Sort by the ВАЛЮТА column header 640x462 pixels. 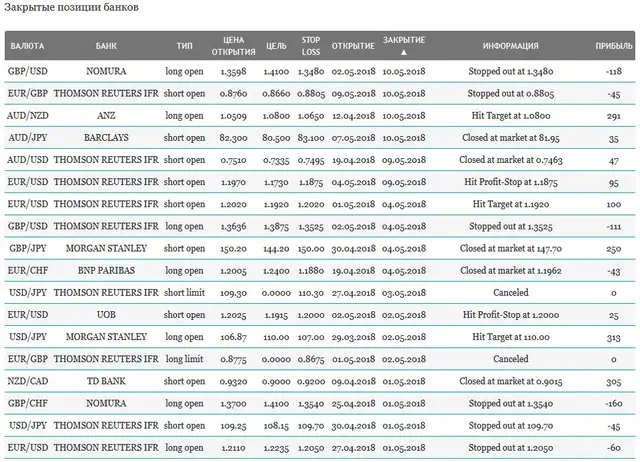click(x=27, y=46)
